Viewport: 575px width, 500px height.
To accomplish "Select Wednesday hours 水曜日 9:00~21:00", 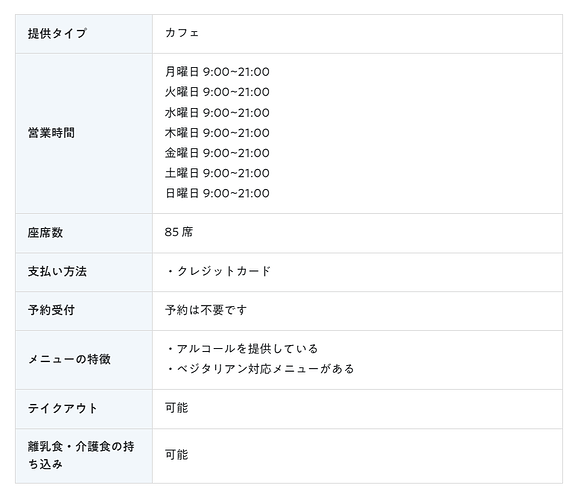I will [217, 112].
